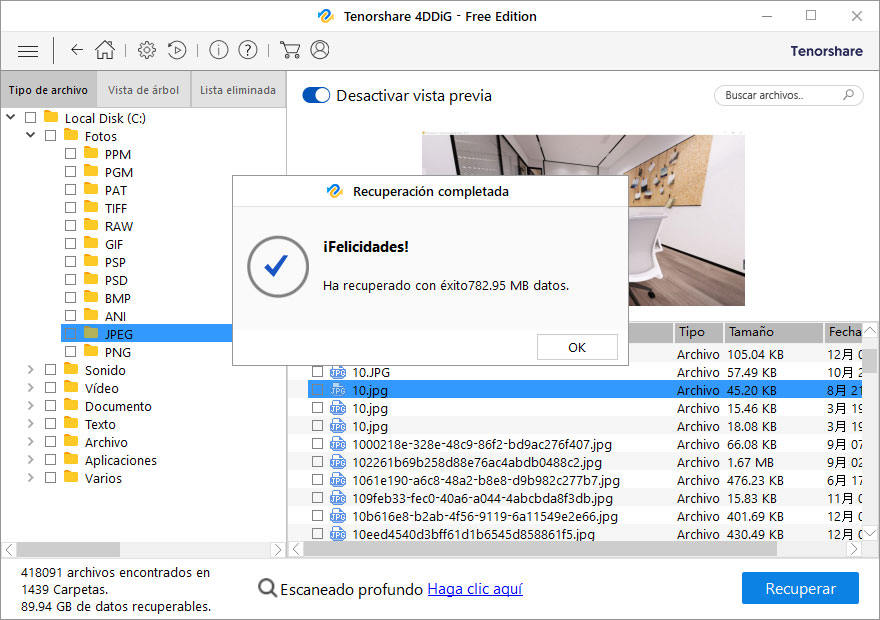Screen dimensions: 880x620
Task: Expand the Sonido tree node
Action: (31, 369)
